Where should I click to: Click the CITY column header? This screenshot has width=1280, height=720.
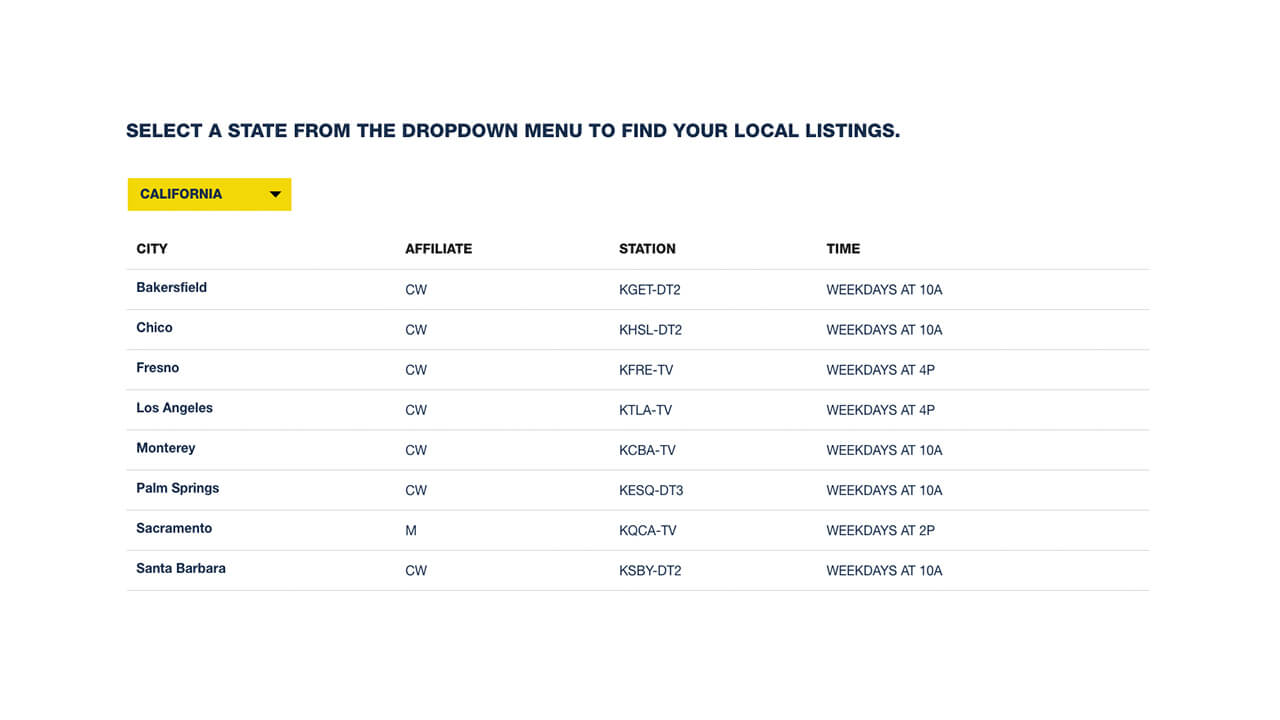pos(152,249)
